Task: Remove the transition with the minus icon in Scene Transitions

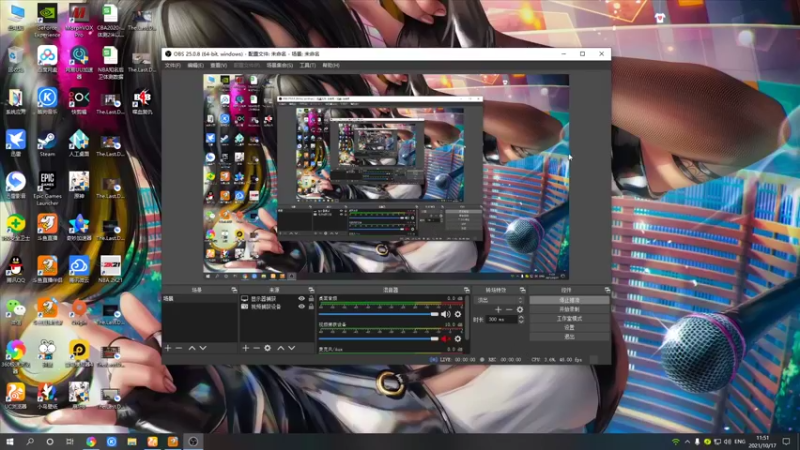Action: pyautogui.click(x=509, y=309)
